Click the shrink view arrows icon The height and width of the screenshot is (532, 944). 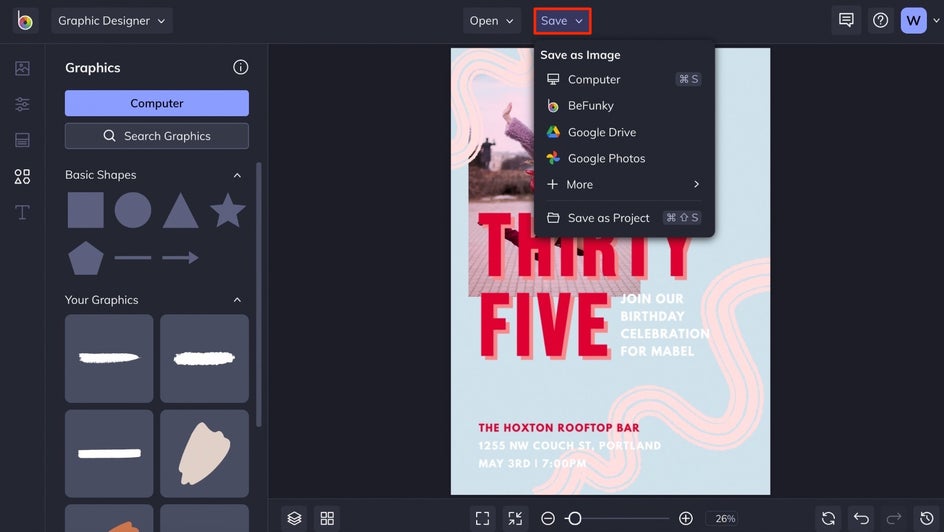click(515, 518)
